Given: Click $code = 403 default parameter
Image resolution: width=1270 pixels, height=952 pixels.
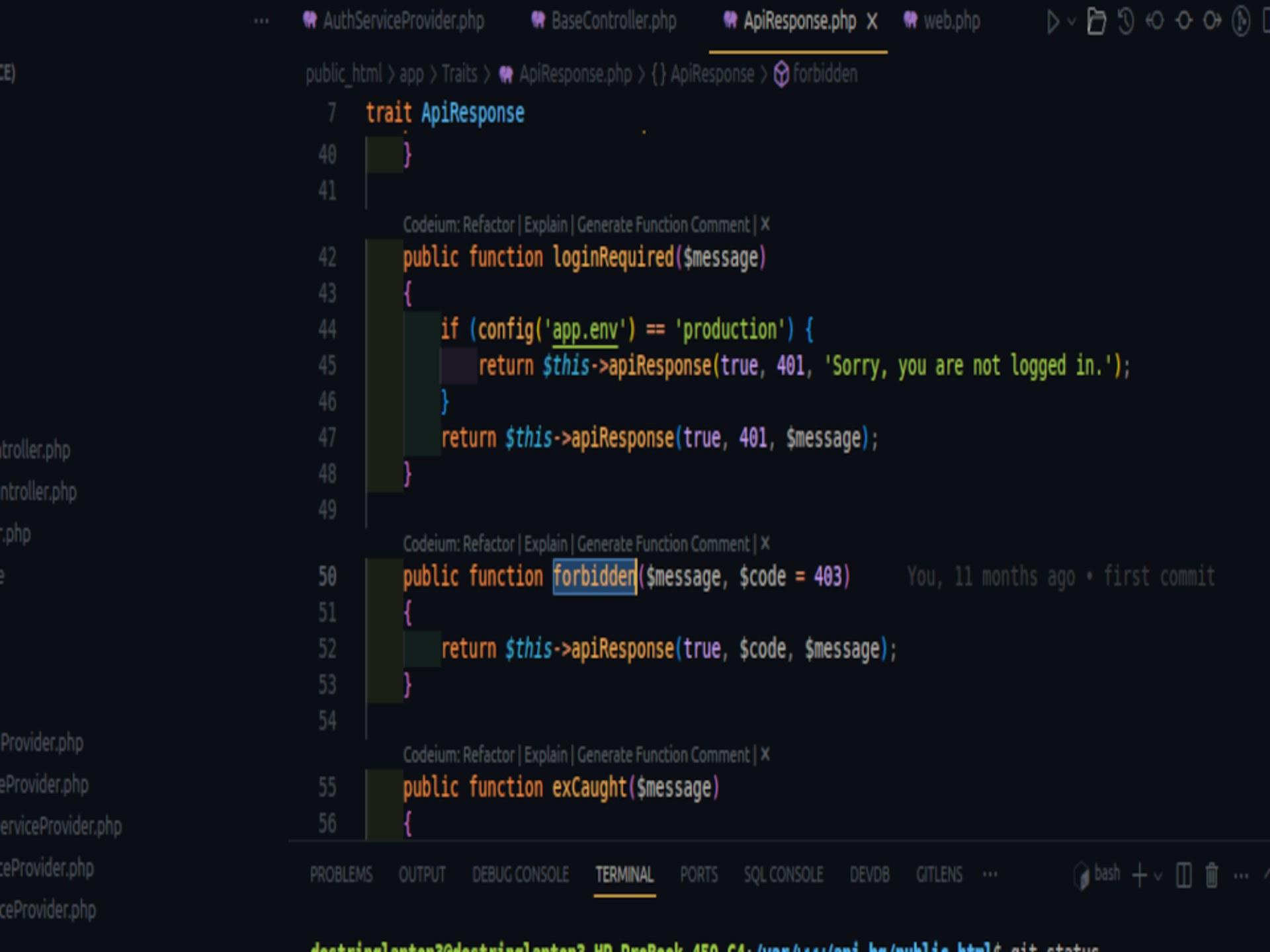Looking at the screenshot, I should tap(790, 577).
